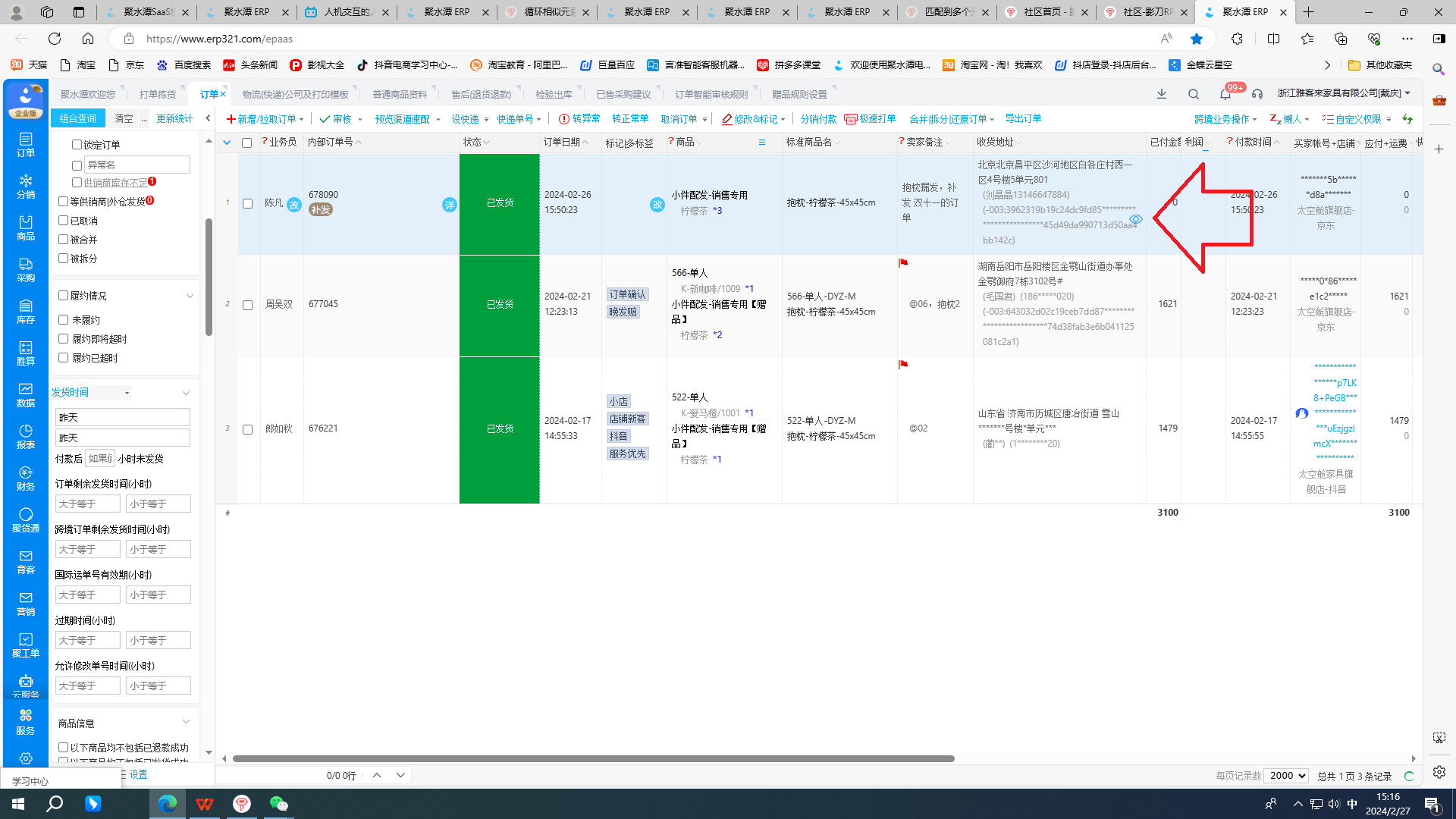Click the refresh icon beside record count
The width and height of the screenshot is (1456, 819).
[x=1408, y=776]
